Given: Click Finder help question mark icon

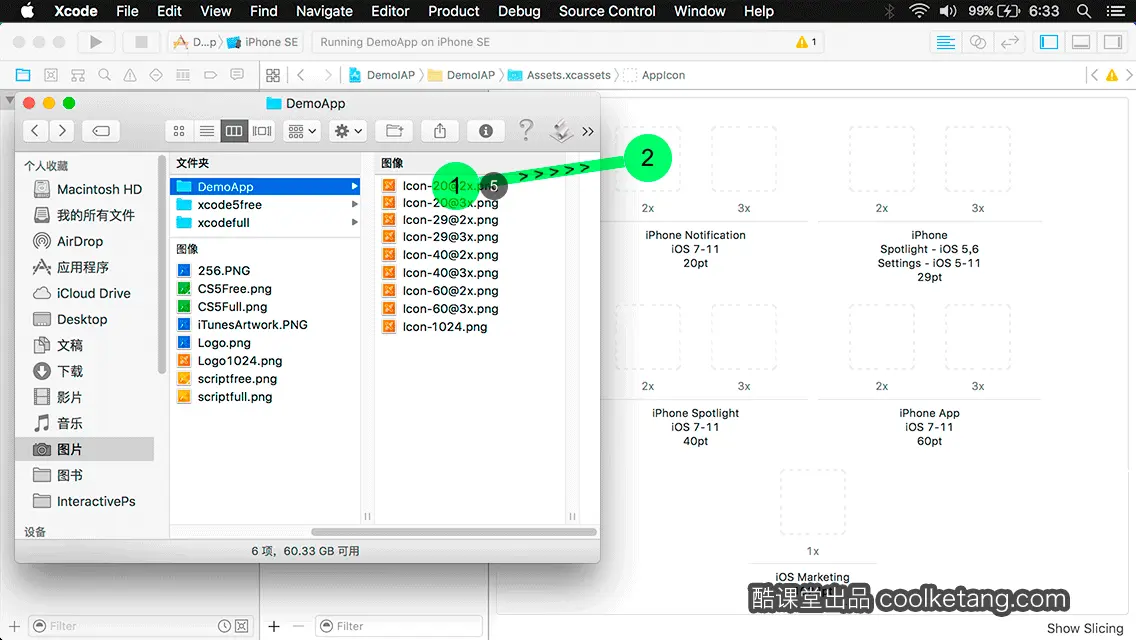Looking at the screenshot, I should 526,130.
